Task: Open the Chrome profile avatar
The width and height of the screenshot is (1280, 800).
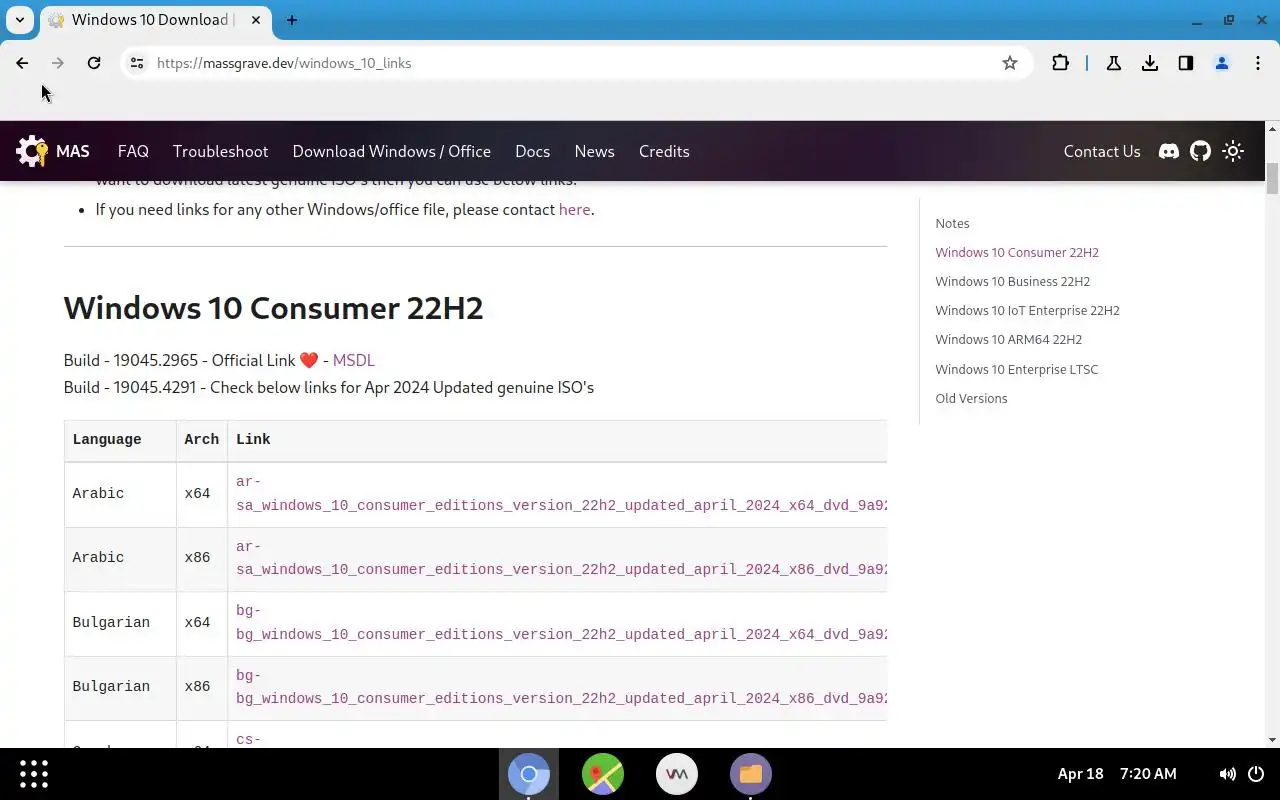Action: click(1222, 63)
